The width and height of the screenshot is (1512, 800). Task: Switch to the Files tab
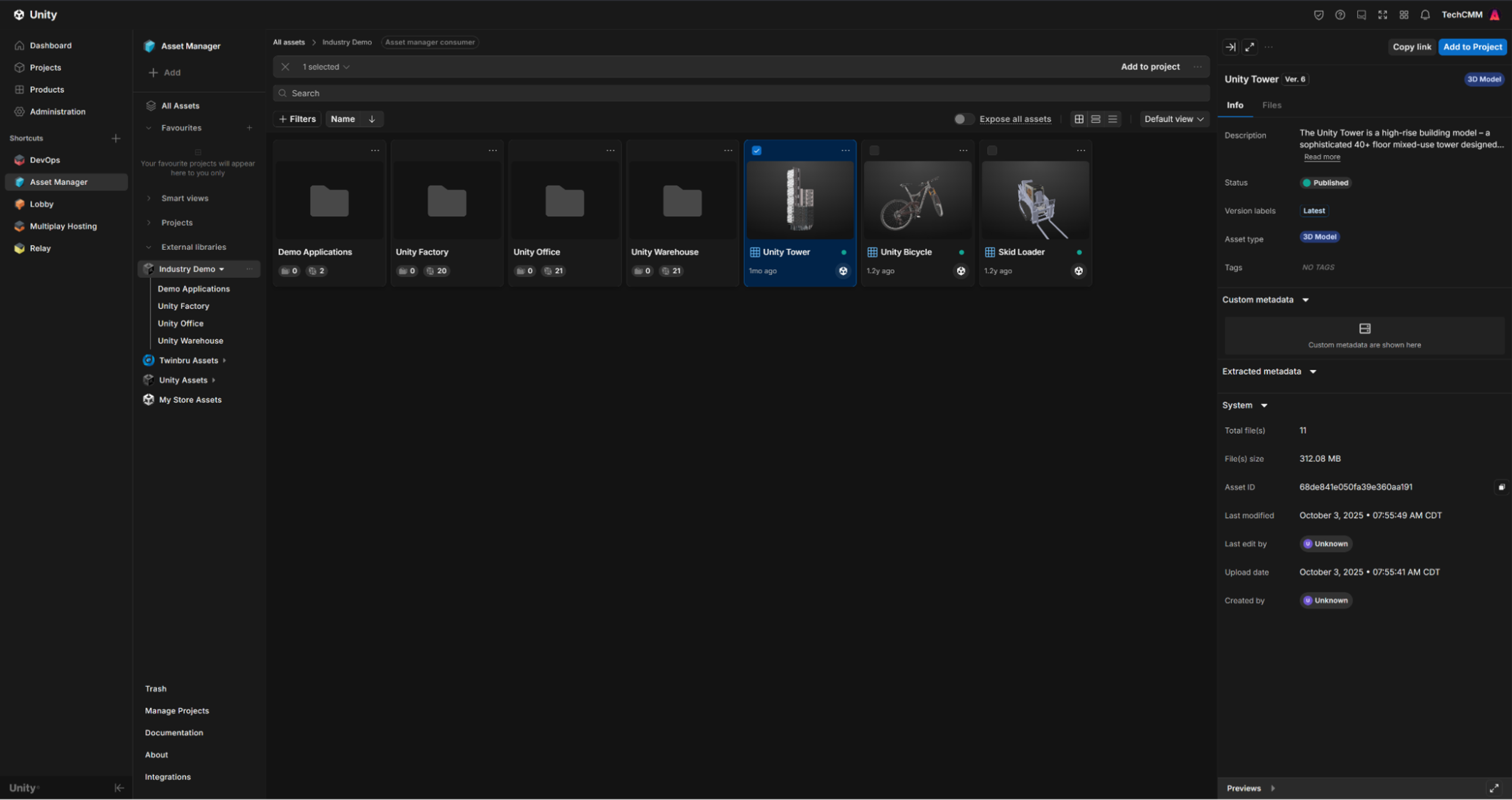coord(1271,105)
